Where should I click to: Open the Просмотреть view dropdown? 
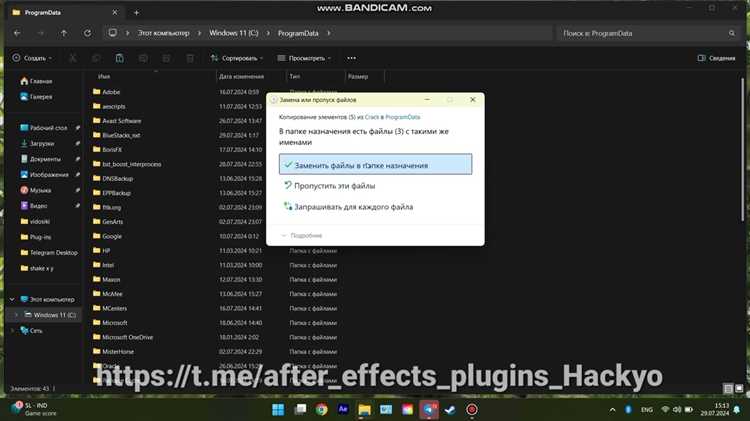coord(304,58)
